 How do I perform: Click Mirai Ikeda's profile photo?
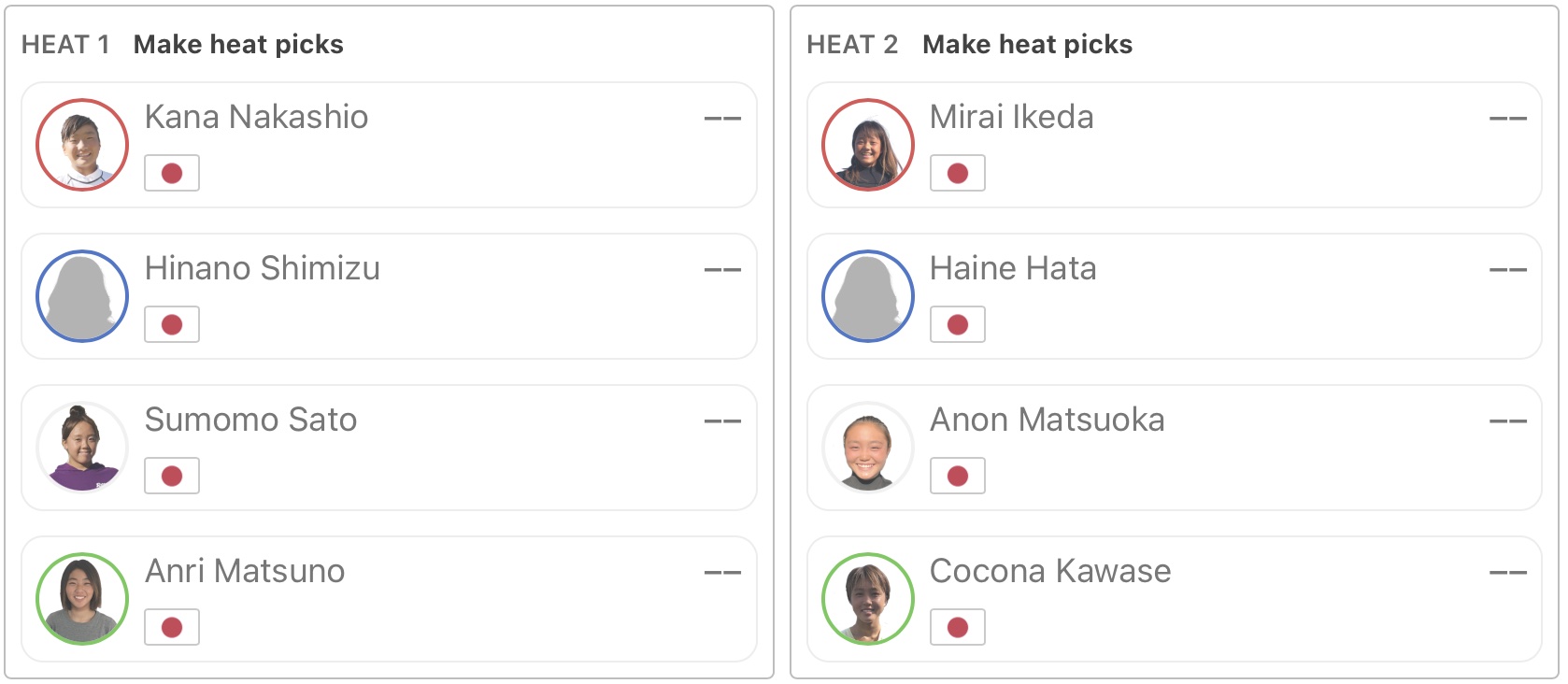tap(867, 145)
